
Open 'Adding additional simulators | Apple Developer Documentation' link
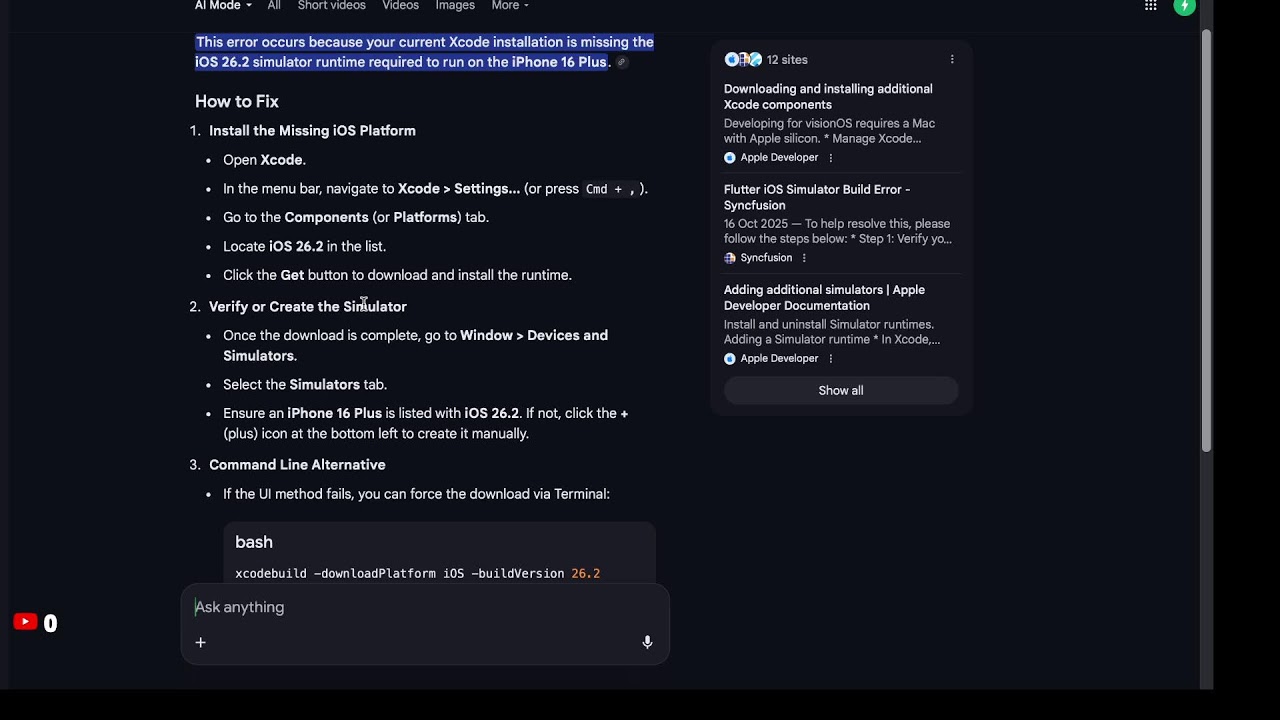[x=824, y=298]
